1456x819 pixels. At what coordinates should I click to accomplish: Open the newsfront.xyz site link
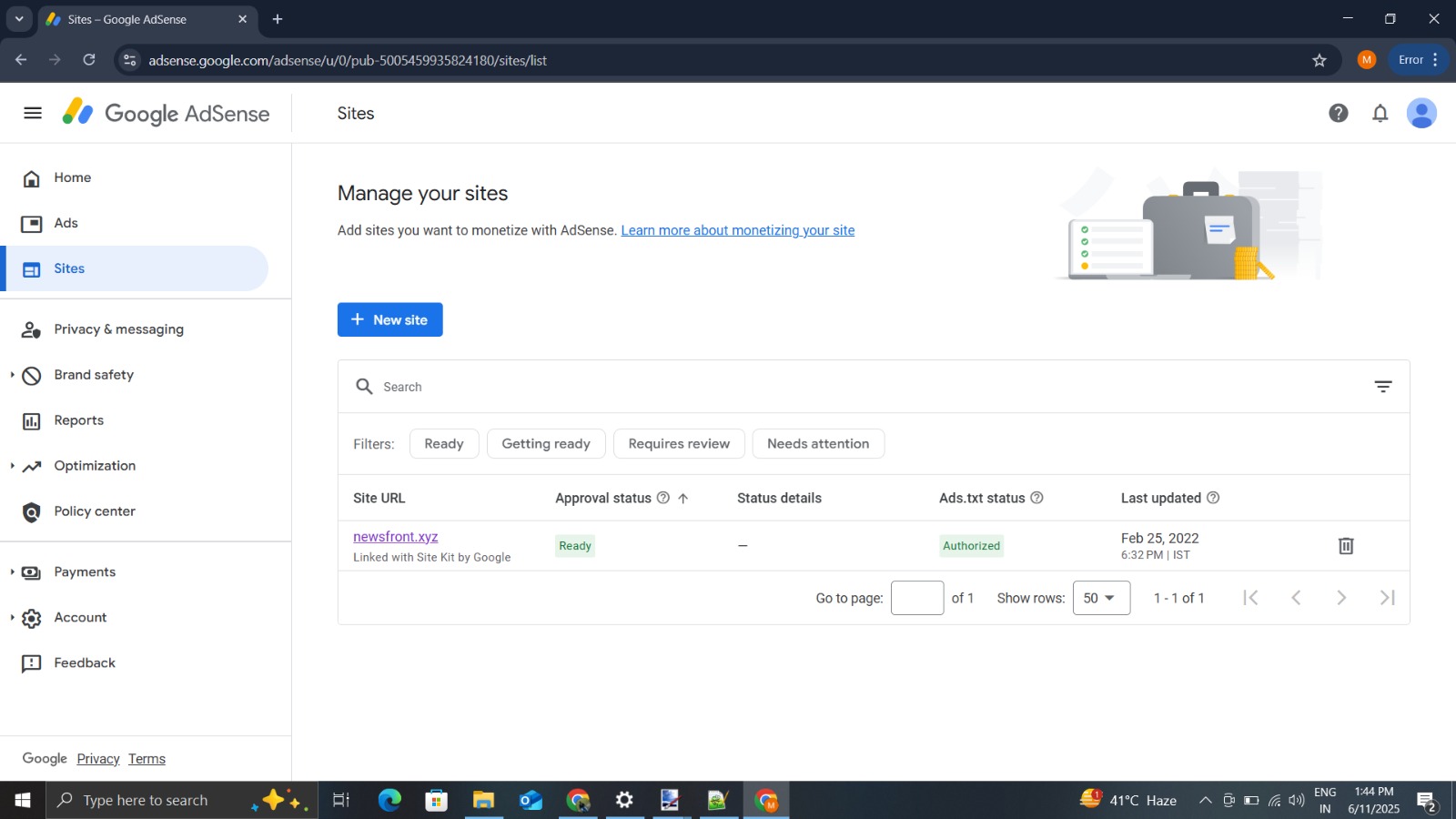pyautogui.click(x=395, y=537)
